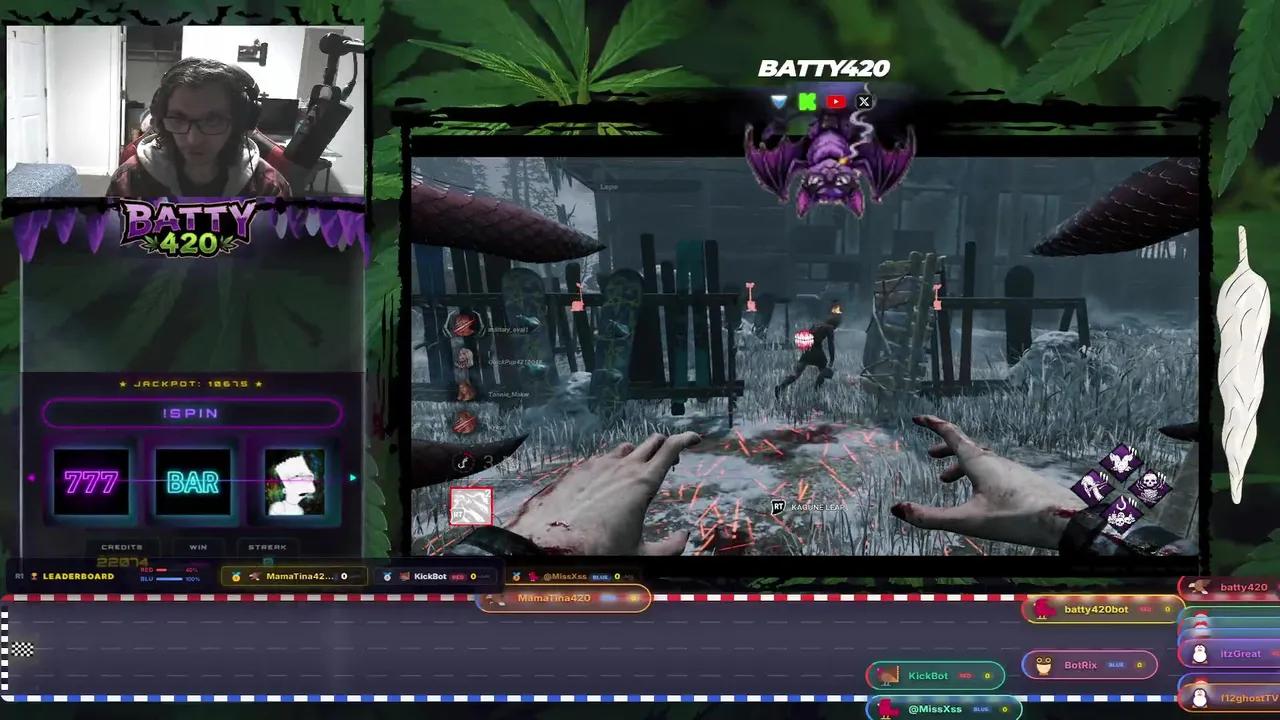Screen dimensions: 1280x720
Task: Click the BATTY 420 logo under webcam
Action: pos(189,226)
